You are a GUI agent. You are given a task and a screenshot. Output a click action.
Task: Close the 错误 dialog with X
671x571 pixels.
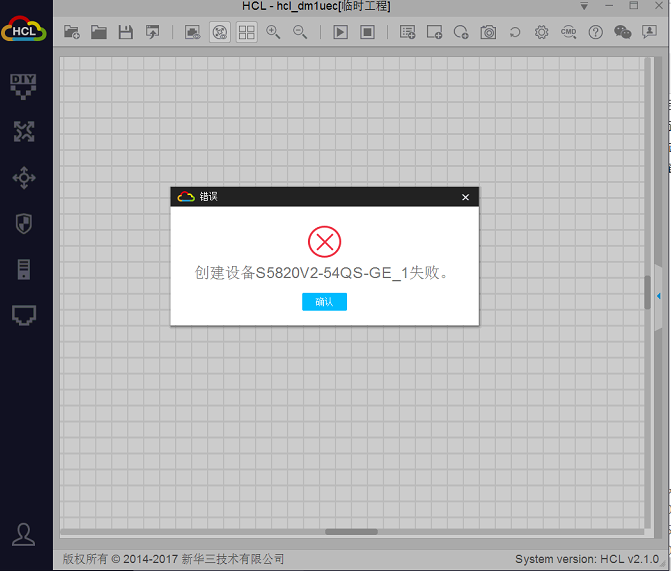coord(465,197)
